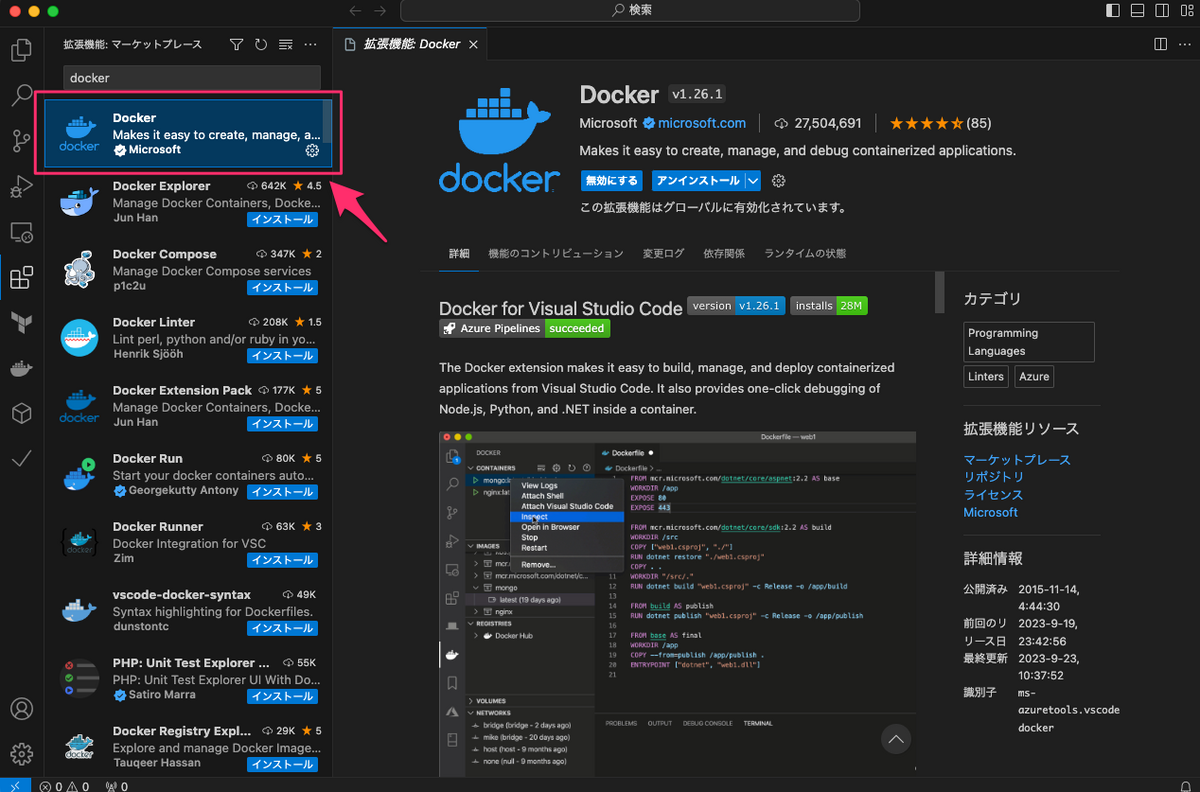Open the Manage gear in activity bar
The image size is (1200, 792).
click(x=21, y=753)
